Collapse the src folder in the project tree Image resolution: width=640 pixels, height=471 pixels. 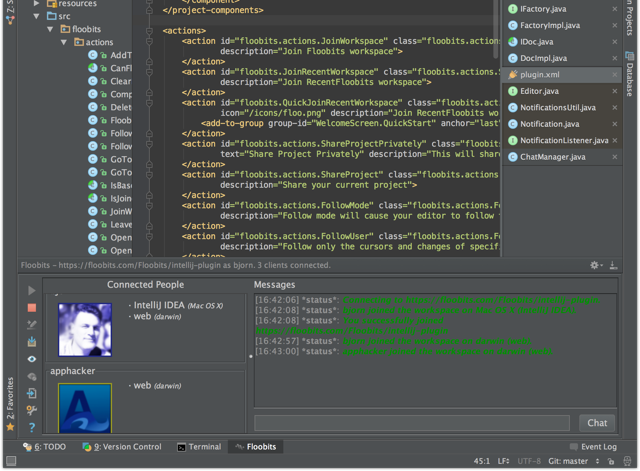click(37, 16)
